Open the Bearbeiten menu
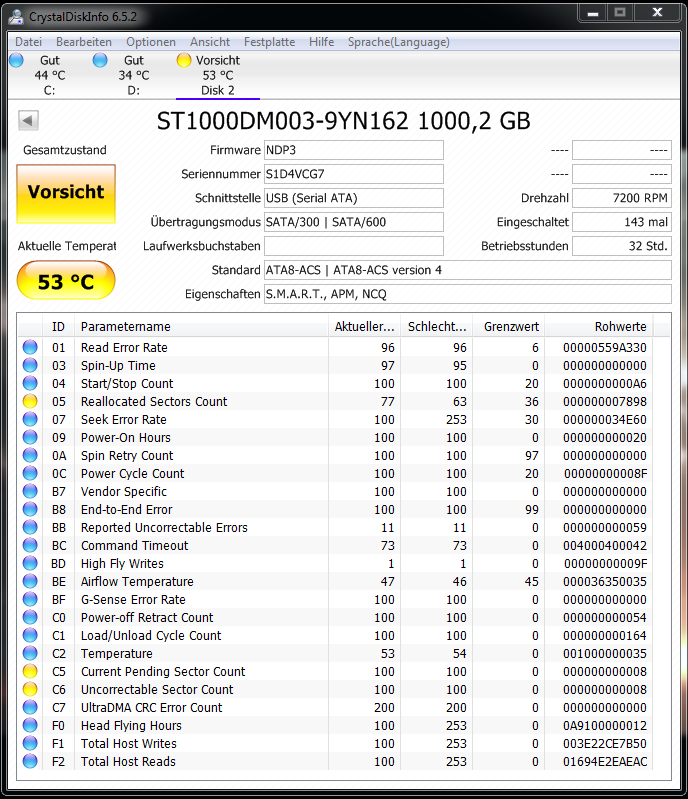This screenshot has height=799, width=688. (x=84, y=42)
